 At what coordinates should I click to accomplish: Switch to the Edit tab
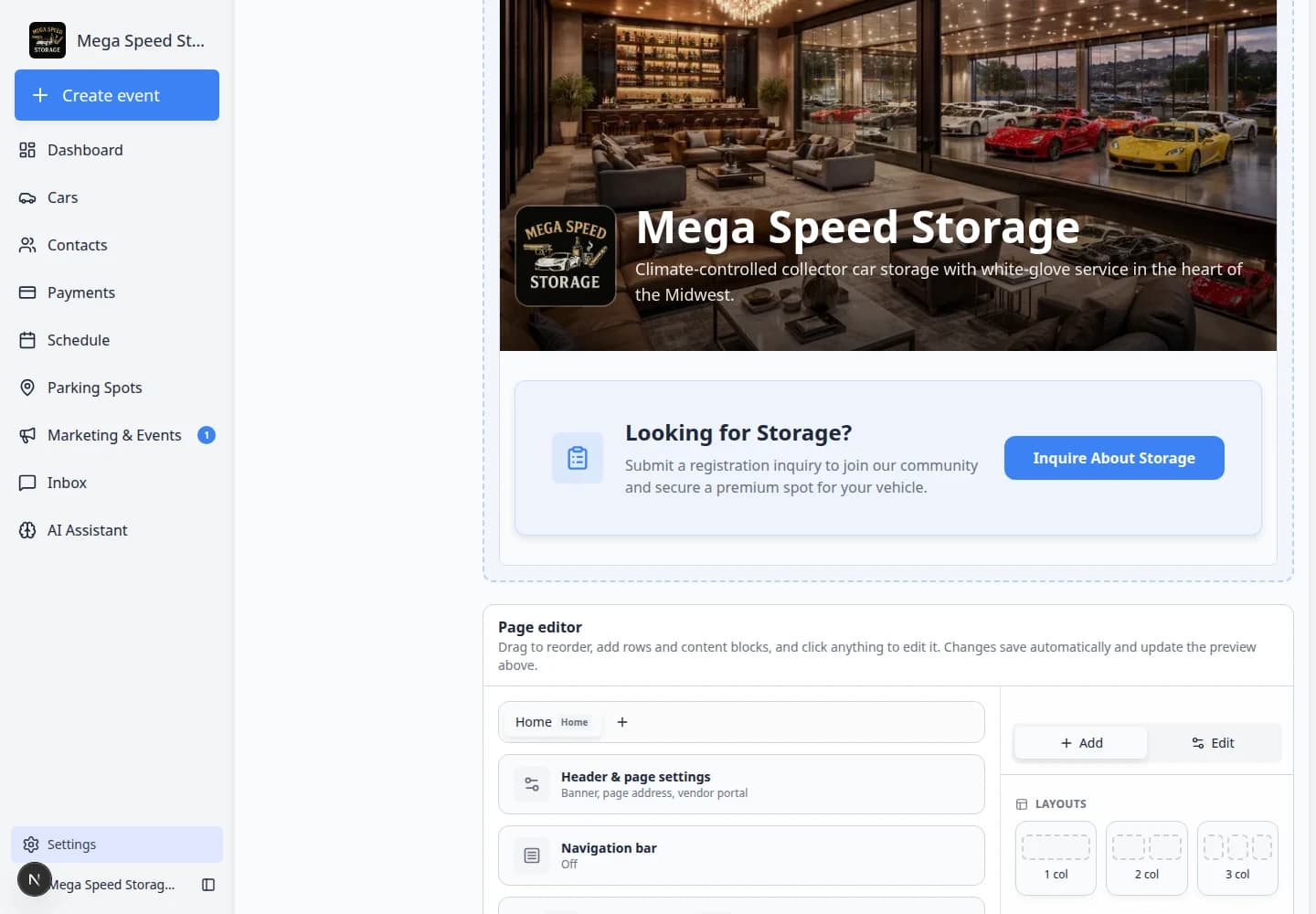pyautogui.click(x=1214, y=743)
